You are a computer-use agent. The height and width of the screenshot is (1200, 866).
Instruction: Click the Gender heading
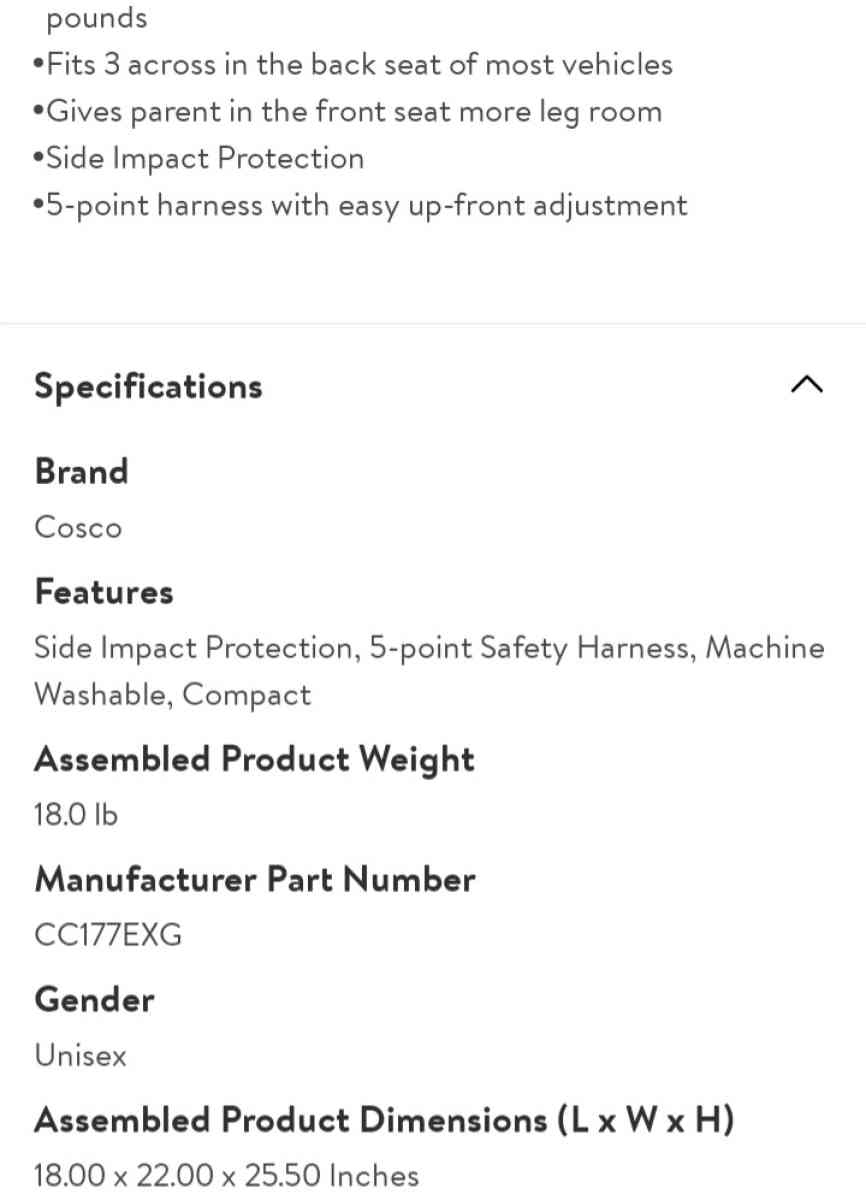(94, 999)
